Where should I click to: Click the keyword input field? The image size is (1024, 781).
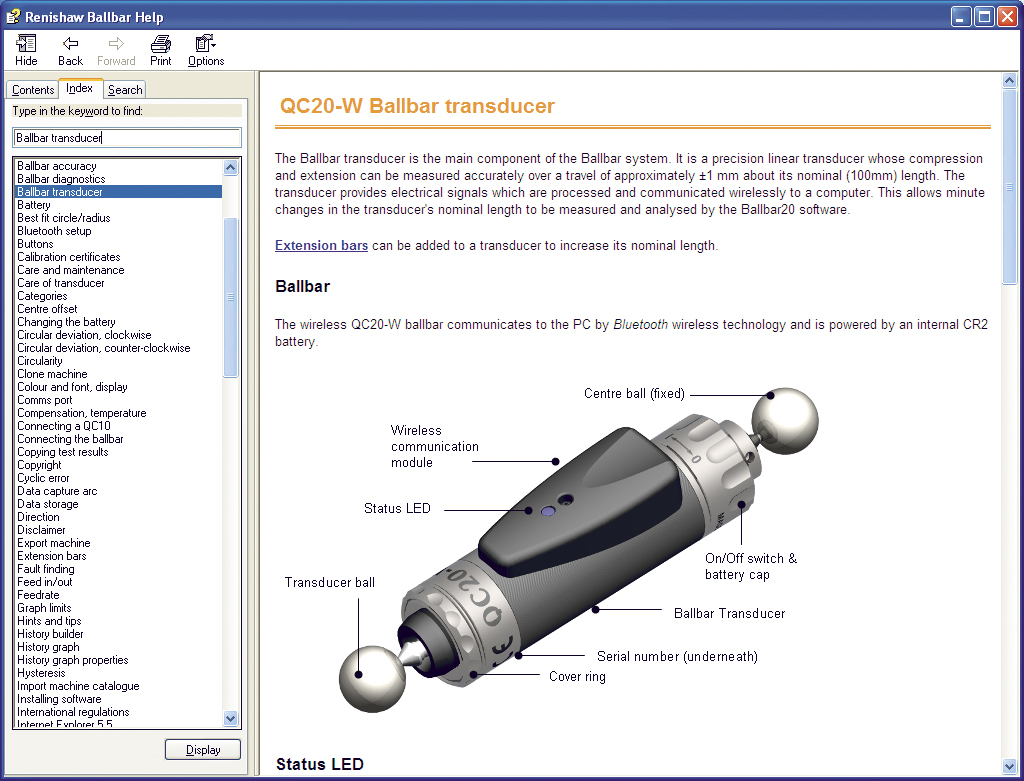pyautogui.click(x=127, y=138)
